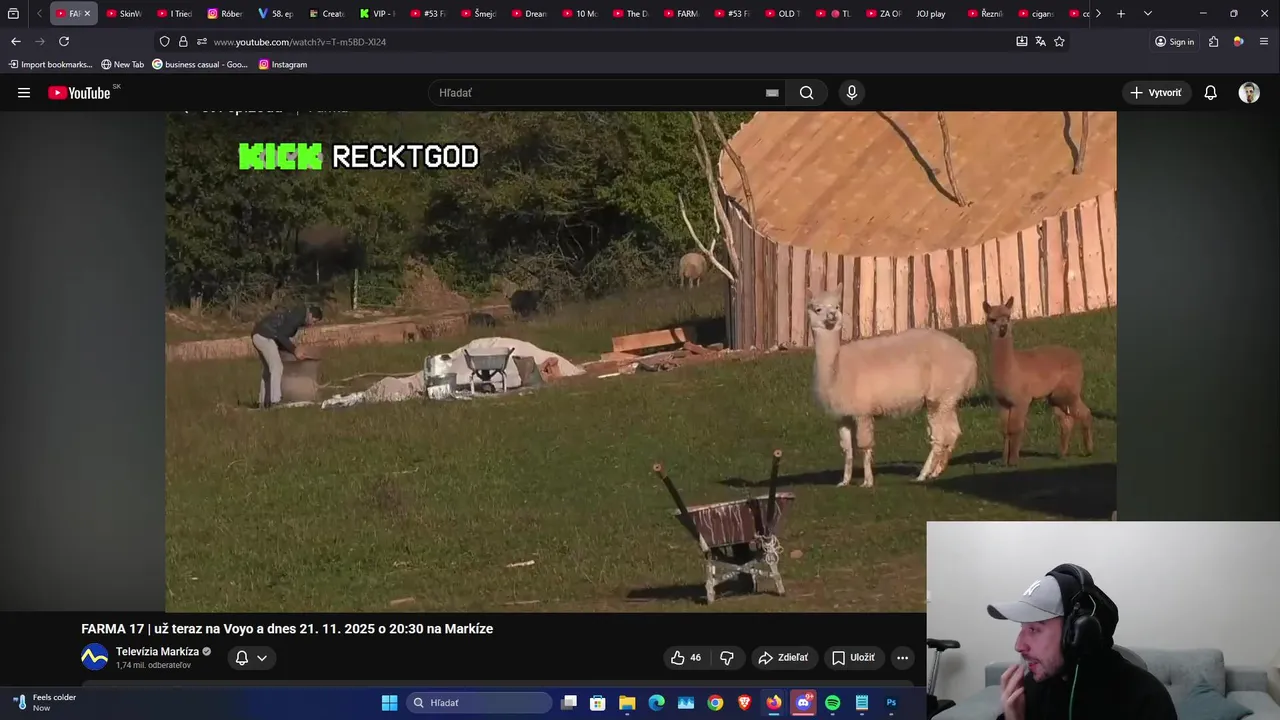Image resolution: width=1280 pixels, height=720 pixels.
Task: Click the YouTube search magnifier button
Action: point(807,93)
